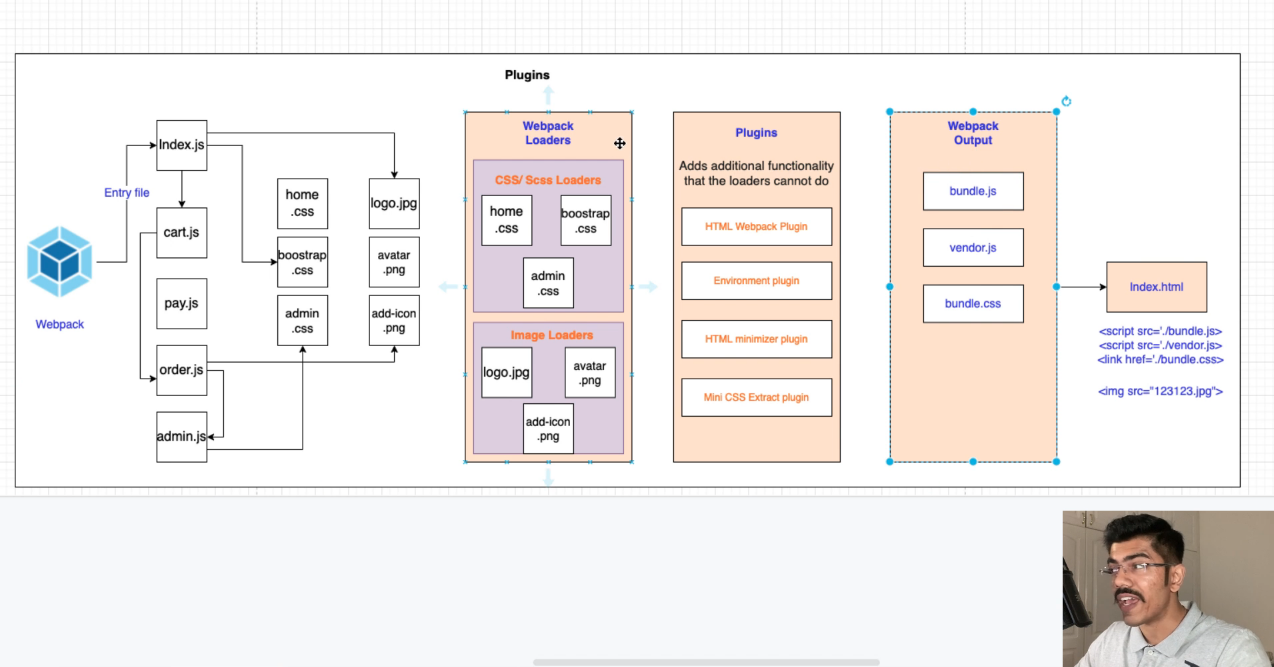1274x667 pixels.
Task: Select the Index.html box
Action: 1156,287
